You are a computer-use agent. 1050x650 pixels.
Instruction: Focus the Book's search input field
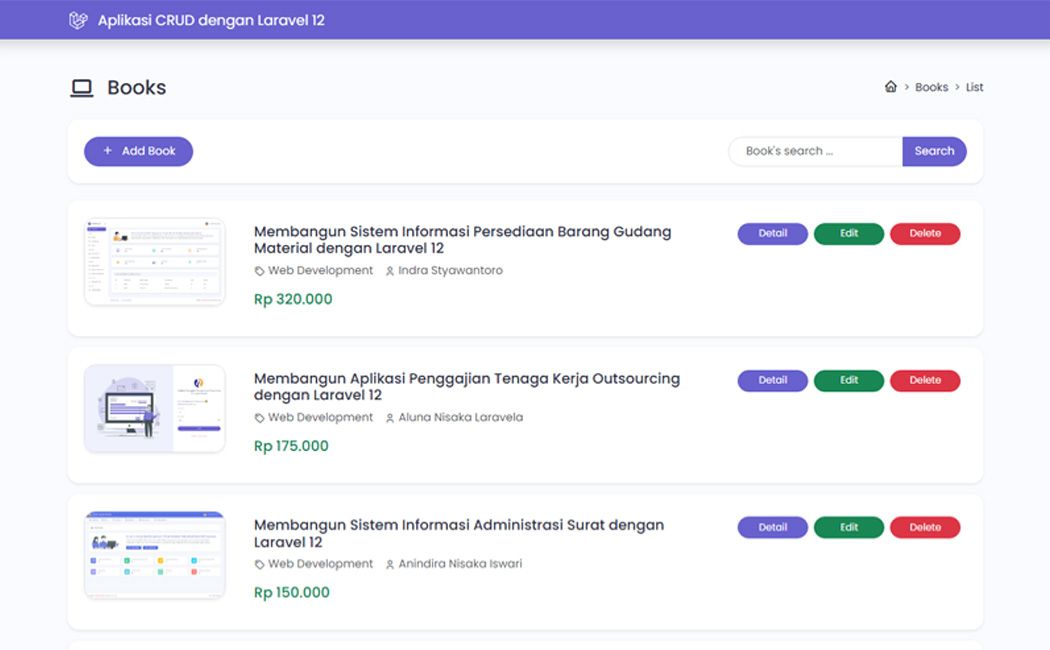click(x=815, y=151)
